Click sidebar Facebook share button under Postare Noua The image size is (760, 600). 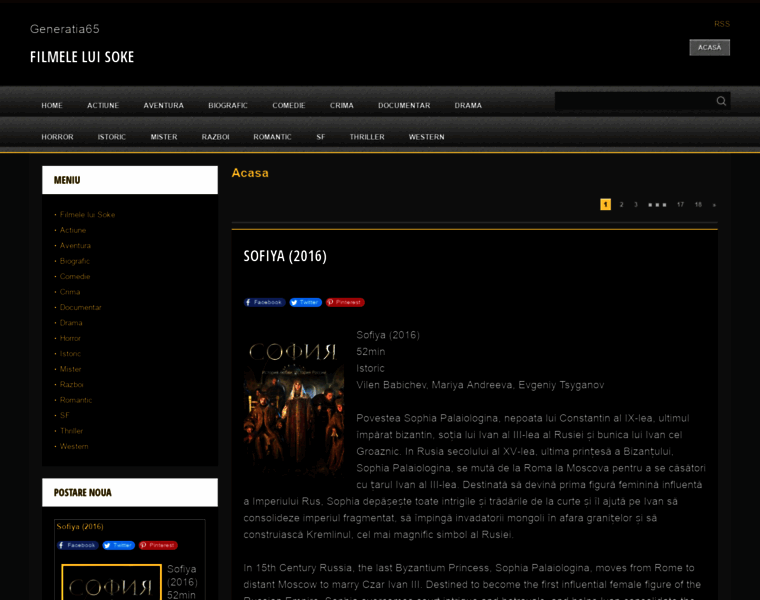click(x=78, y=545)
